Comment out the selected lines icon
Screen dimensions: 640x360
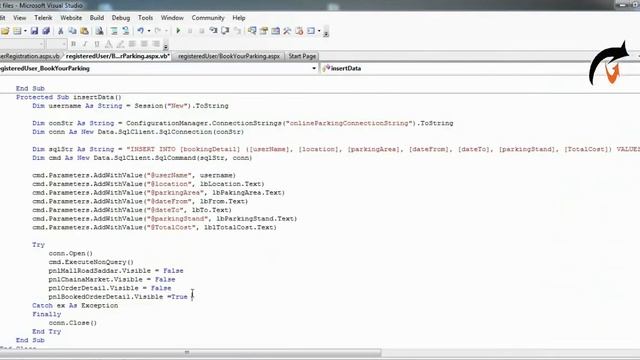tap(114, 31)
